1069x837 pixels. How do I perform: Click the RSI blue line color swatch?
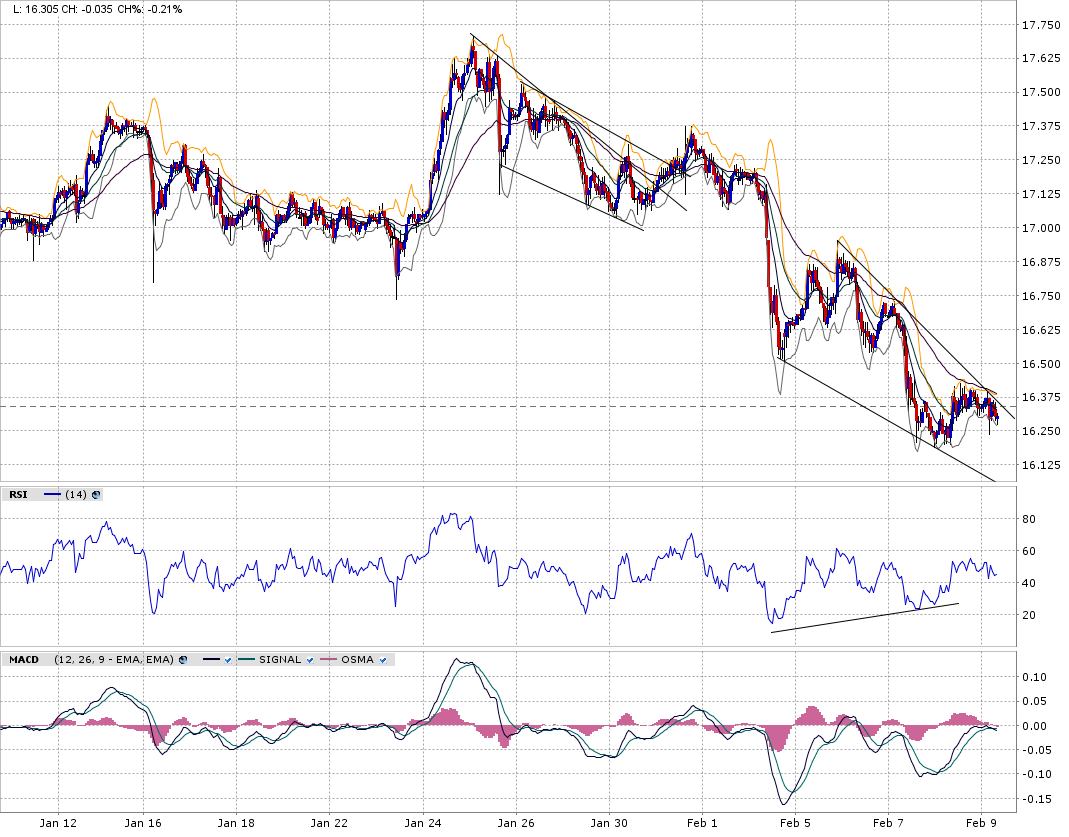point(53,494)
